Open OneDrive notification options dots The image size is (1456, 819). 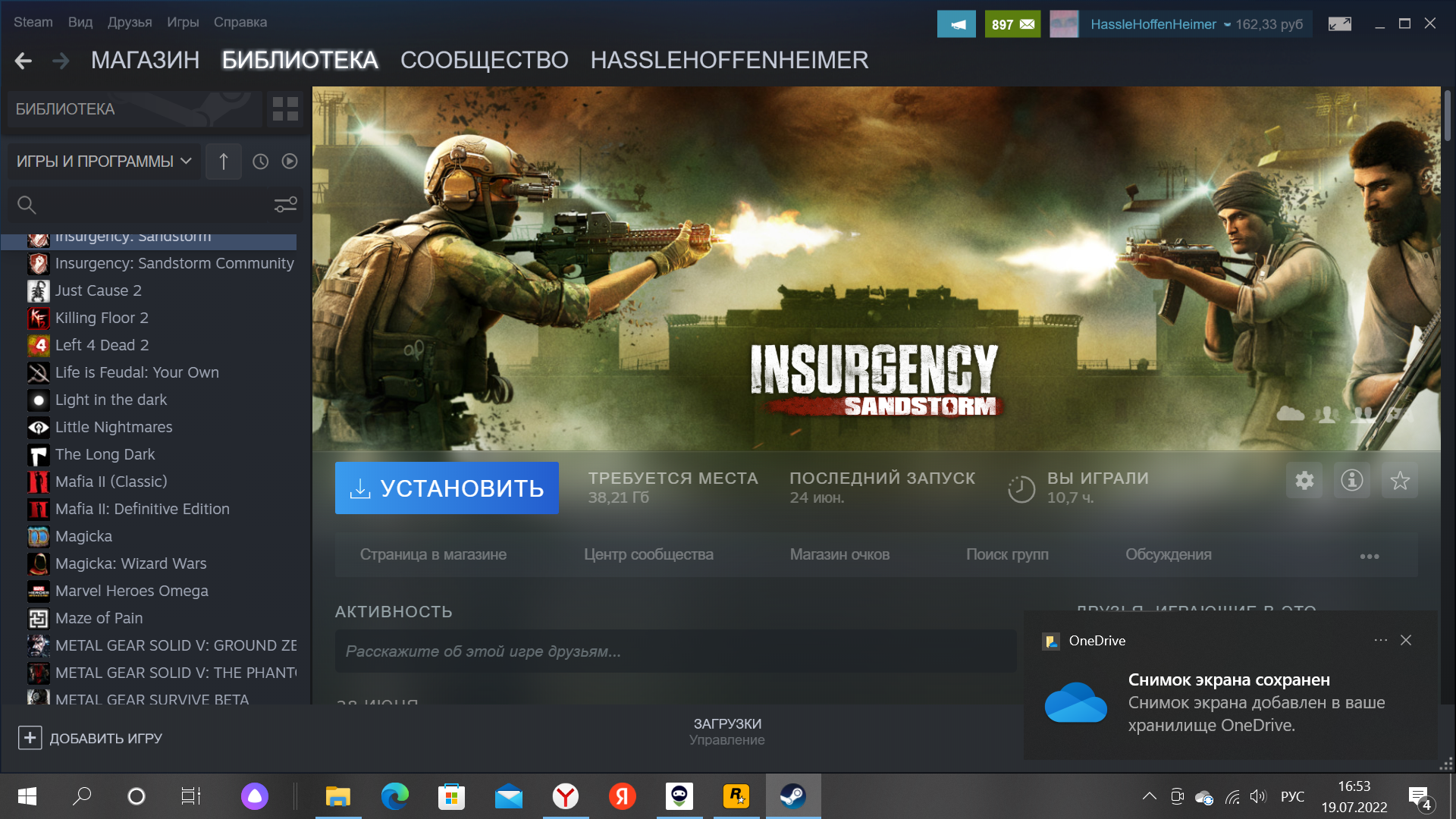[1380, 640]
